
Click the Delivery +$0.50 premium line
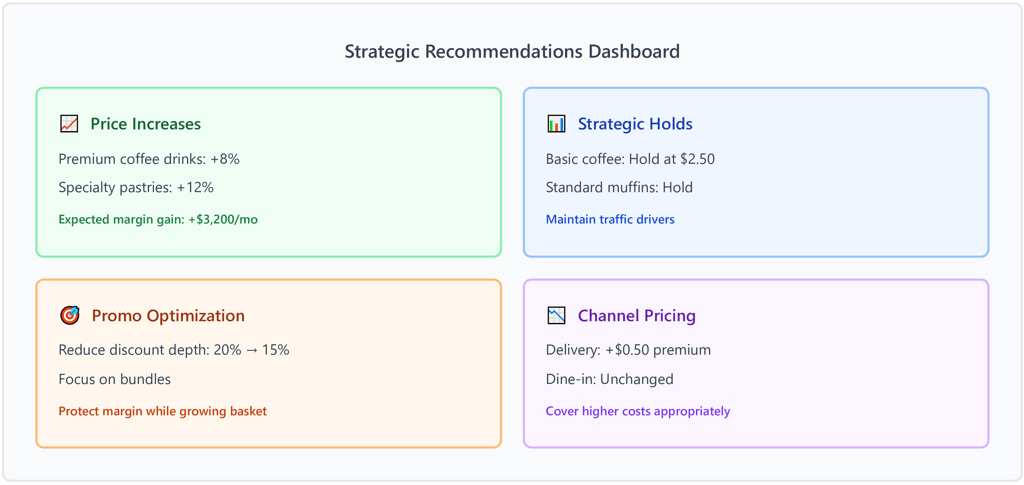click(628, 350)
